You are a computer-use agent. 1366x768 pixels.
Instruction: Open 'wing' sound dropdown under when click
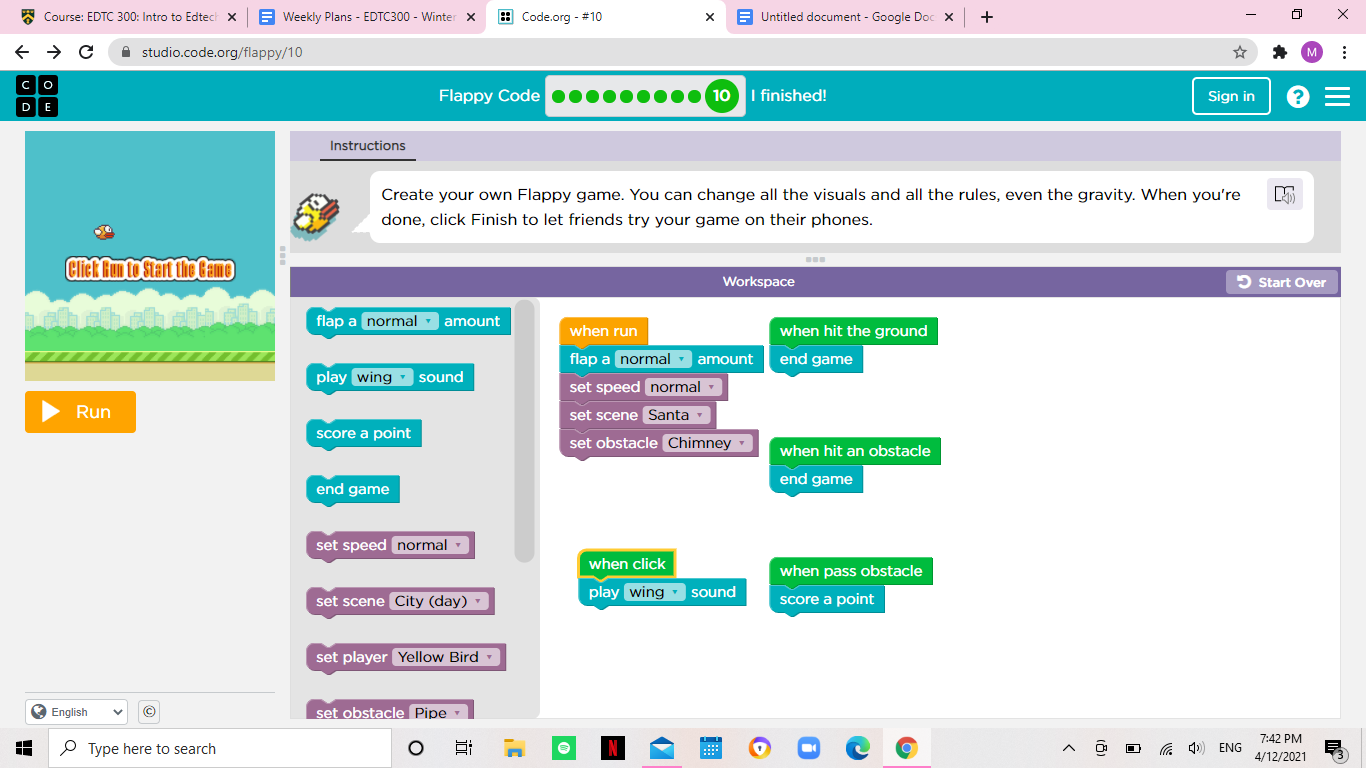[x=655, y=592]
